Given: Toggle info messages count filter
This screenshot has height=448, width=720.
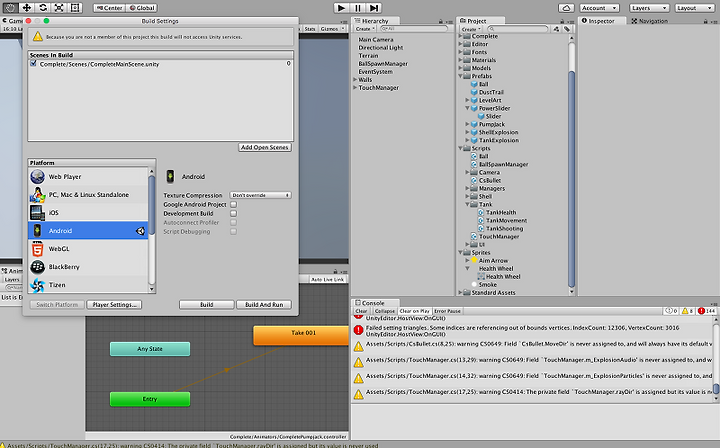Looking at the screenshot, I should tap(671, 311).
